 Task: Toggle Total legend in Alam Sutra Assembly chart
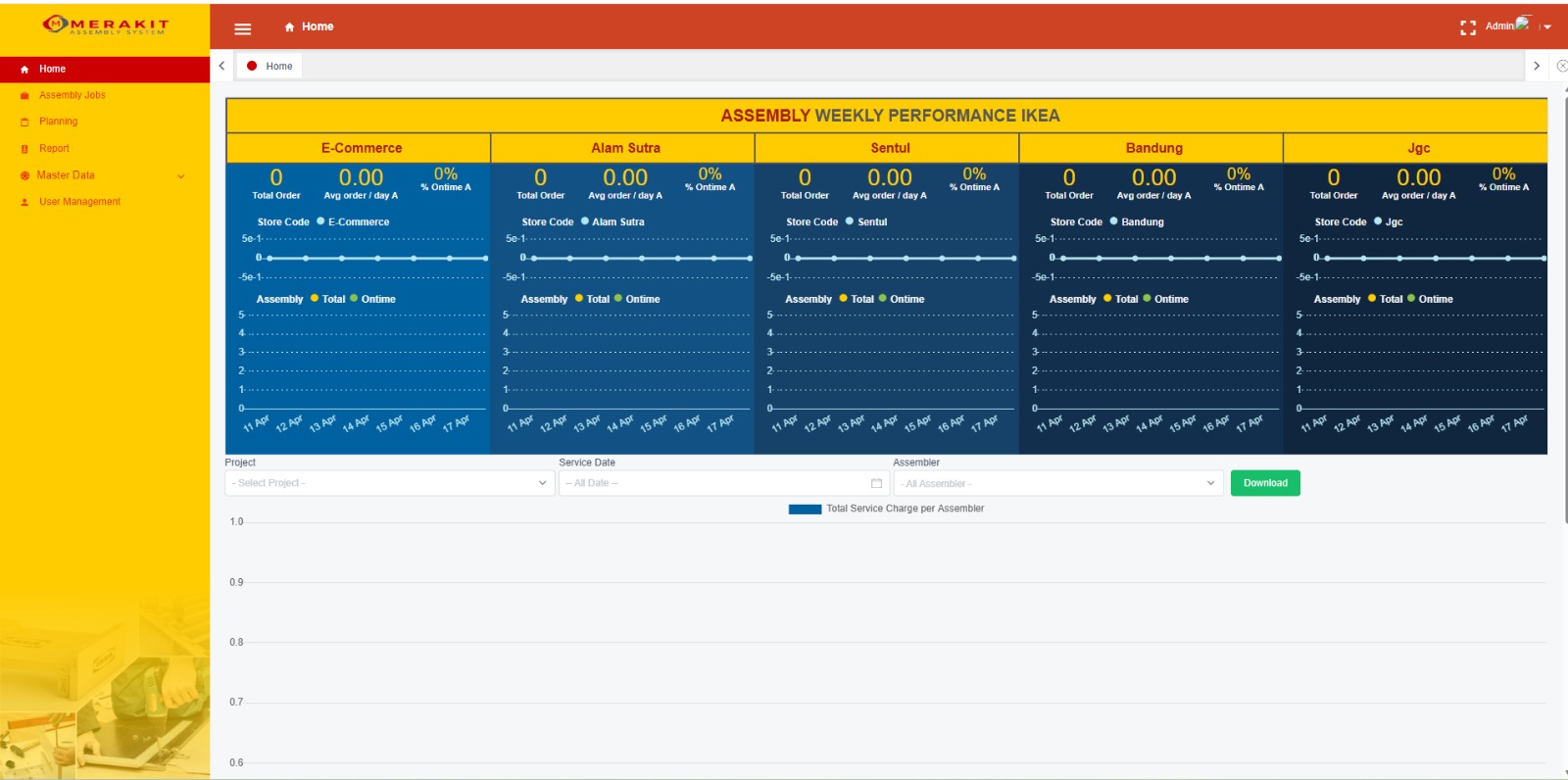click(593, 299)
